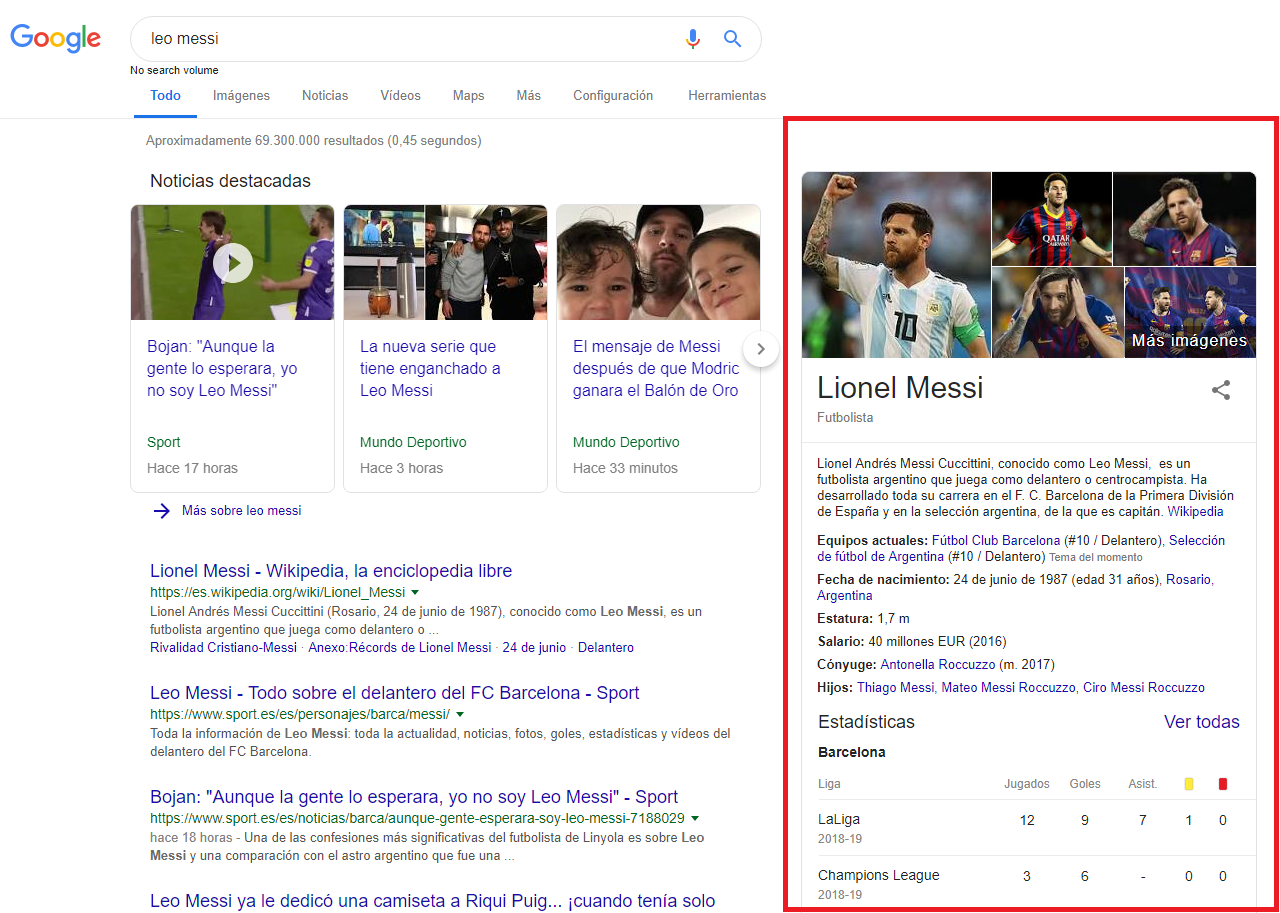This screenshot has height=913, width=1280.
Task: Expand dropdown arrow next to Wikipedia URL
Action: click(x=415, y=592)
